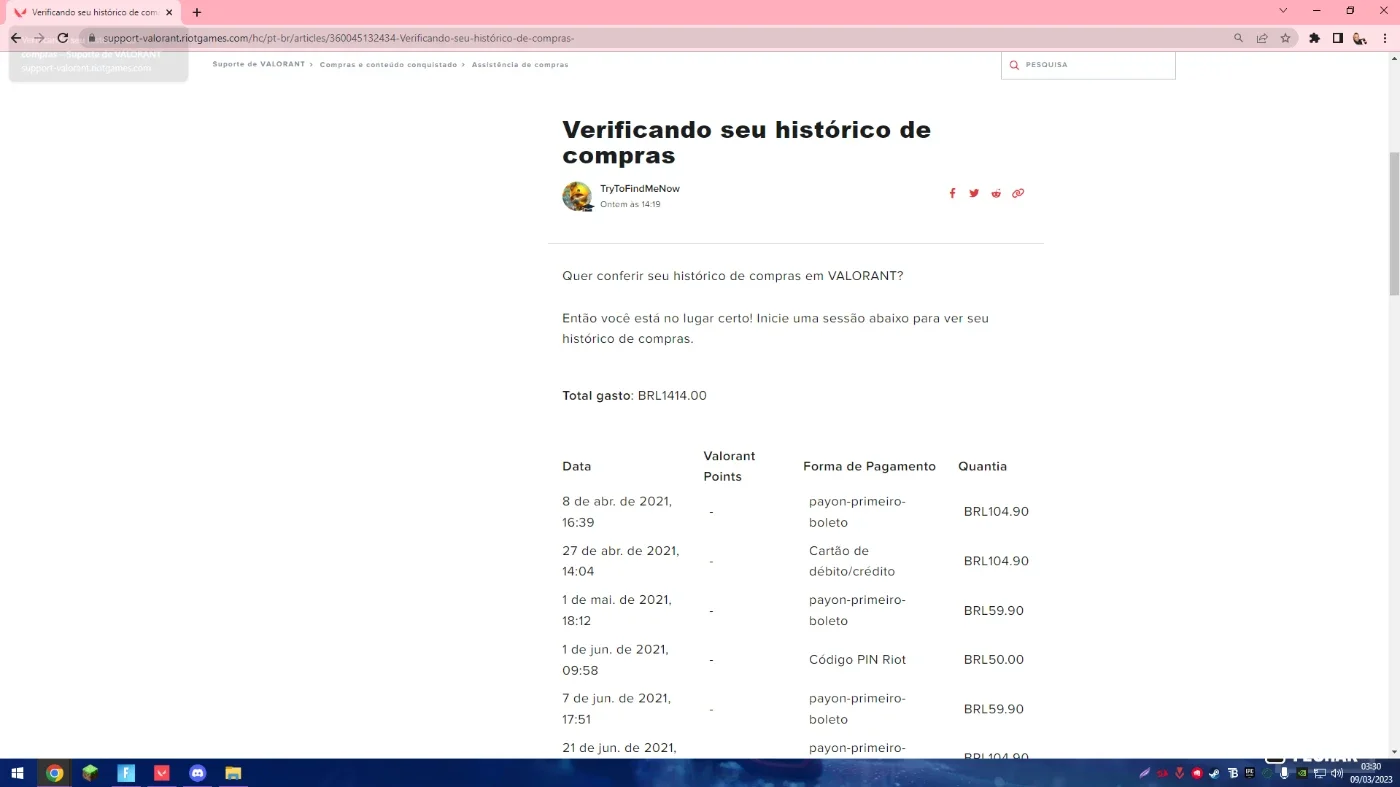1400x787 pixels.
Task: Select the Verificando seu histórico browser tab
Action: 93,12
